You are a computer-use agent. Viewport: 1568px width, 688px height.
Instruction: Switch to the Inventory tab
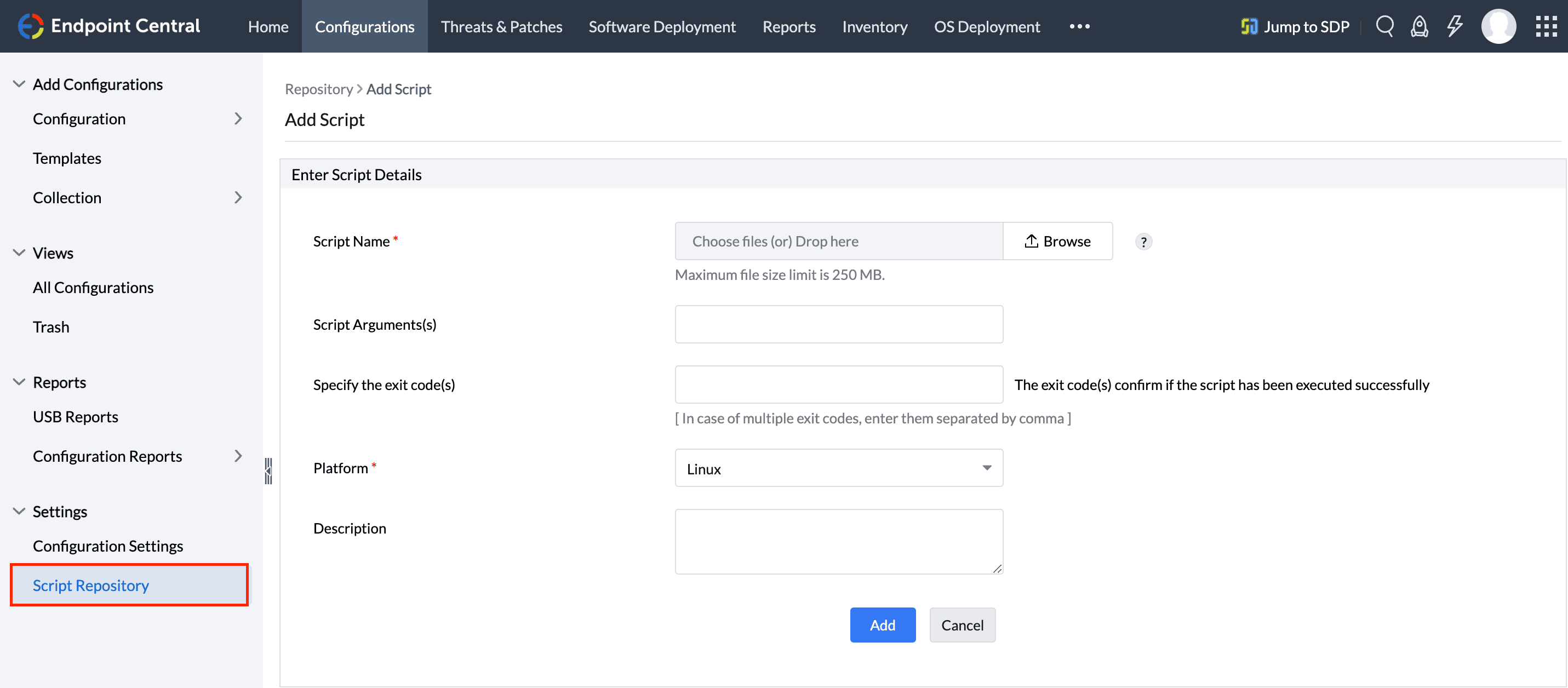[874, 26]
